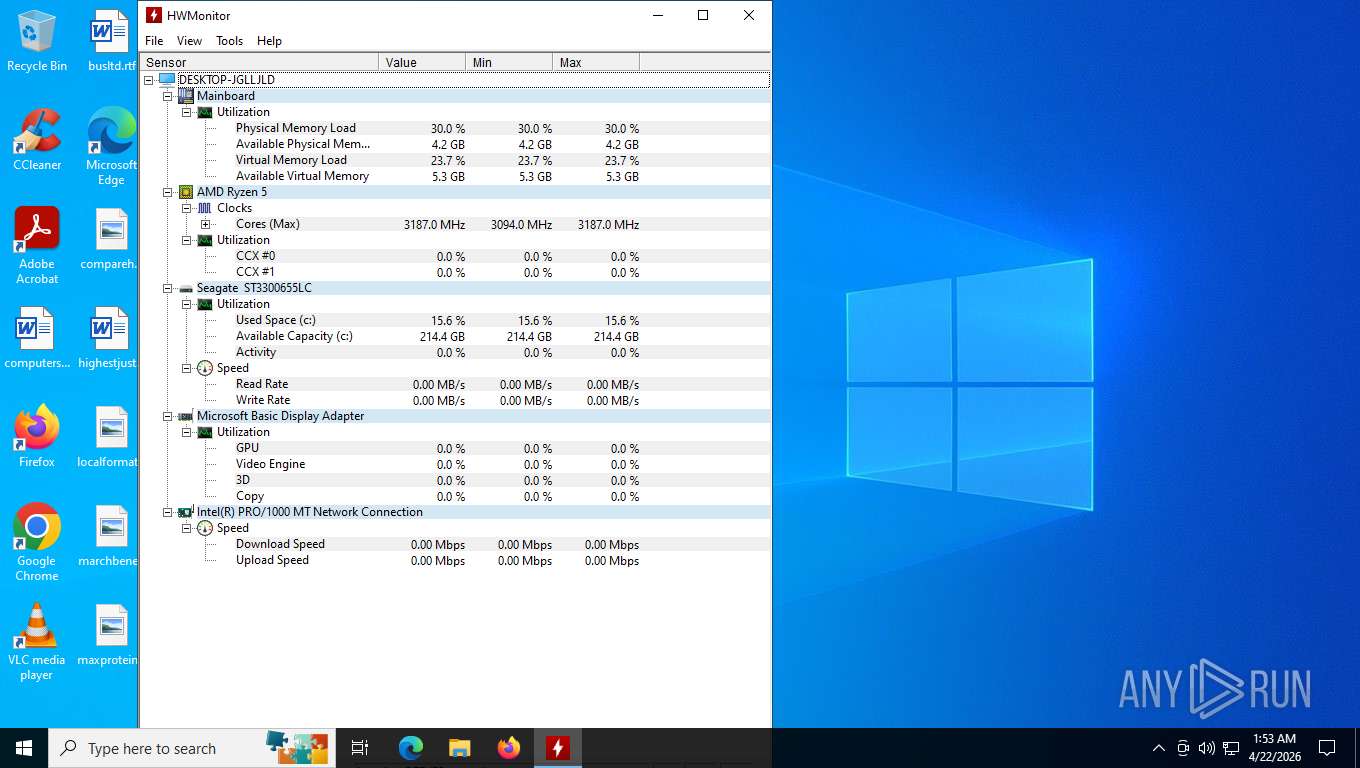Show hidden system tray icons

1159,748
